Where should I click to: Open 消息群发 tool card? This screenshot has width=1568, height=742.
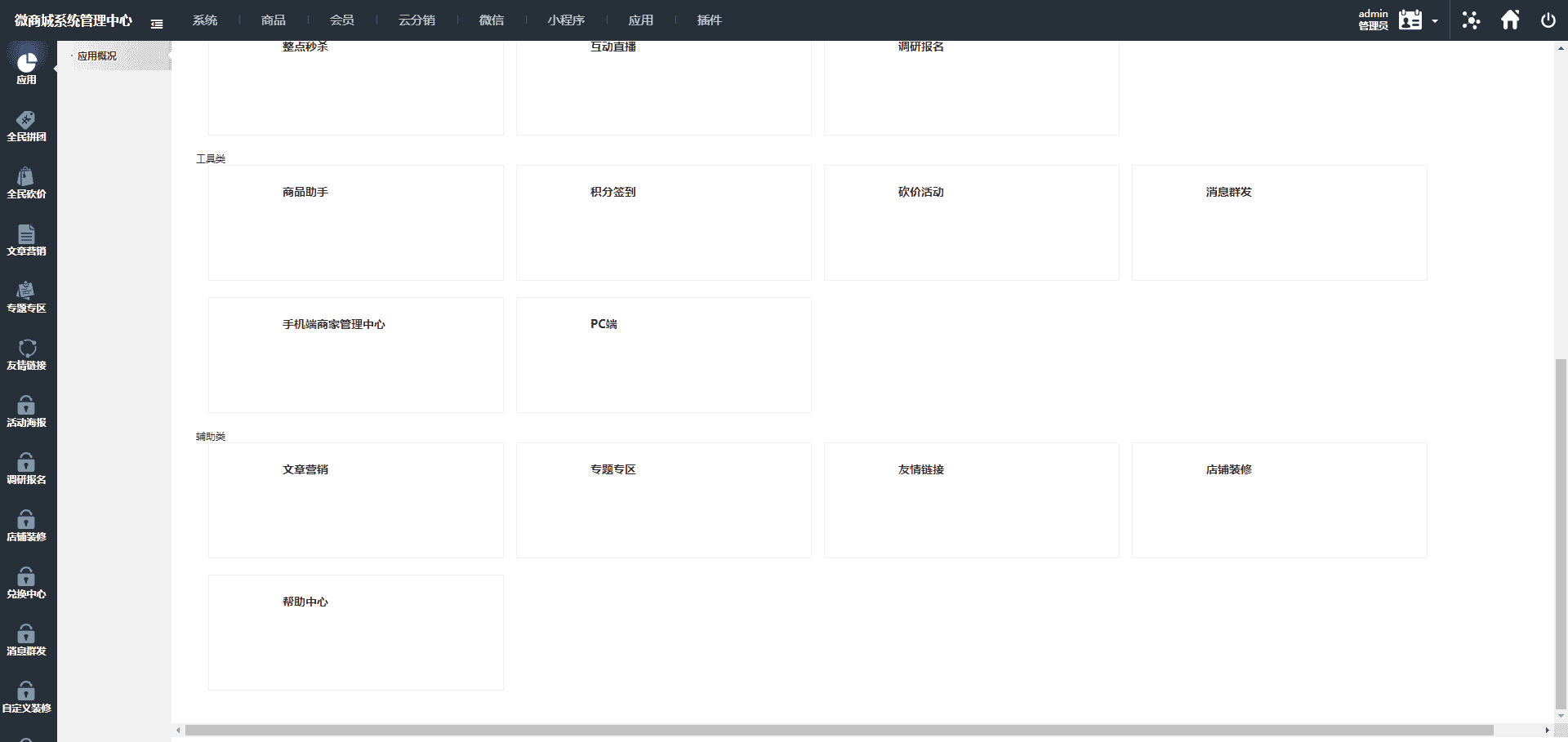1280,223
